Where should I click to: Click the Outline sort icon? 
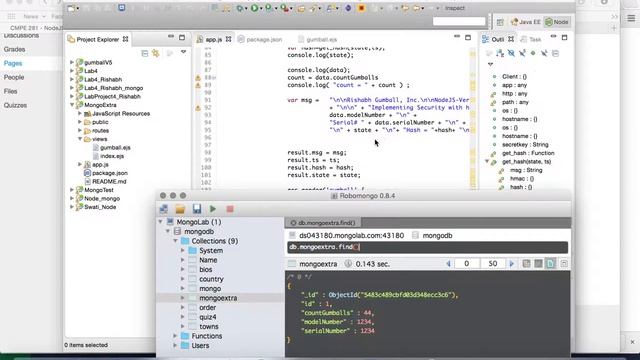pos(500,53)
